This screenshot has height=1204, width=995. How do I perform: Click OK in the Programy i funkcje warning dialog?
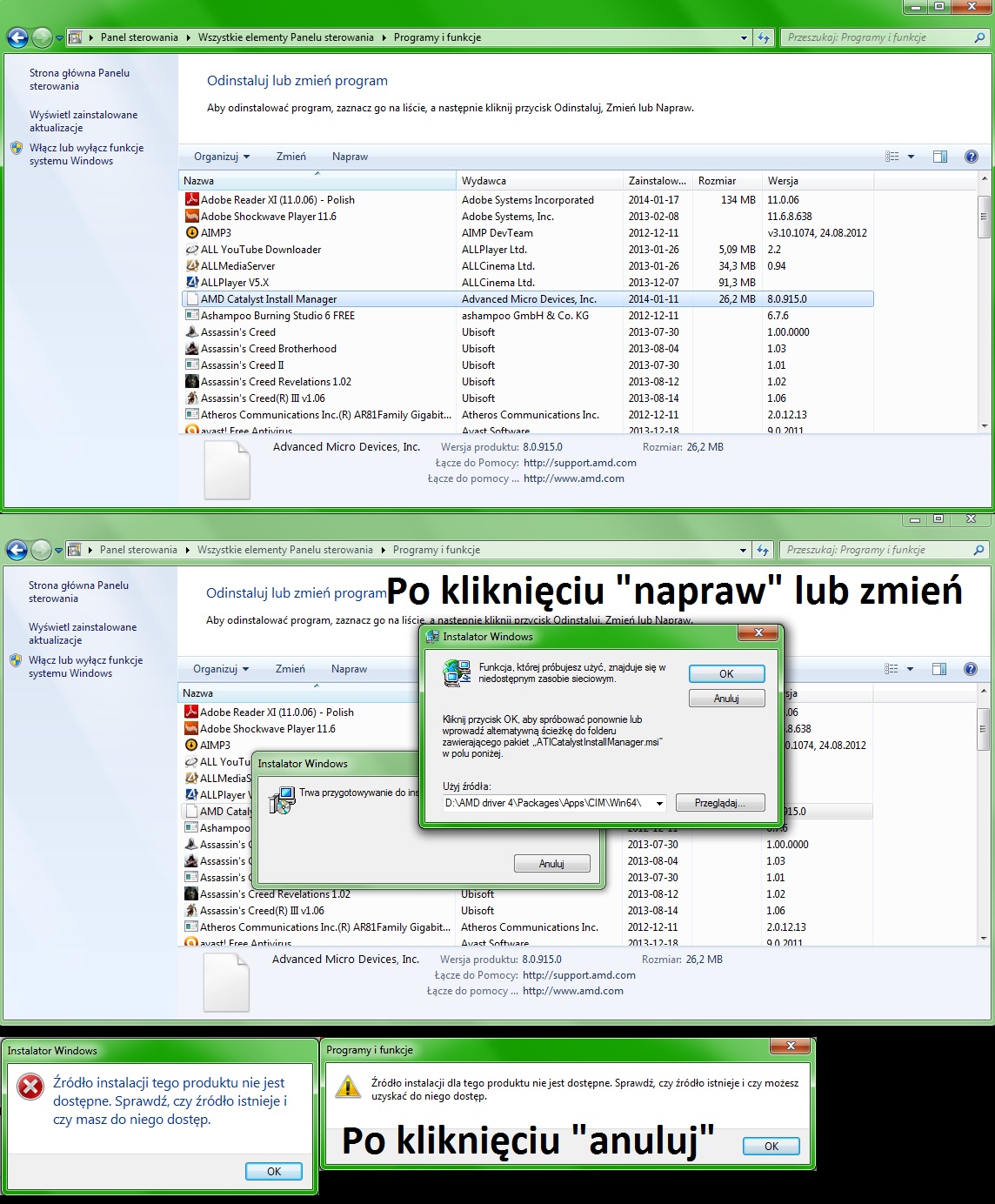click(x=771, y=1147)
